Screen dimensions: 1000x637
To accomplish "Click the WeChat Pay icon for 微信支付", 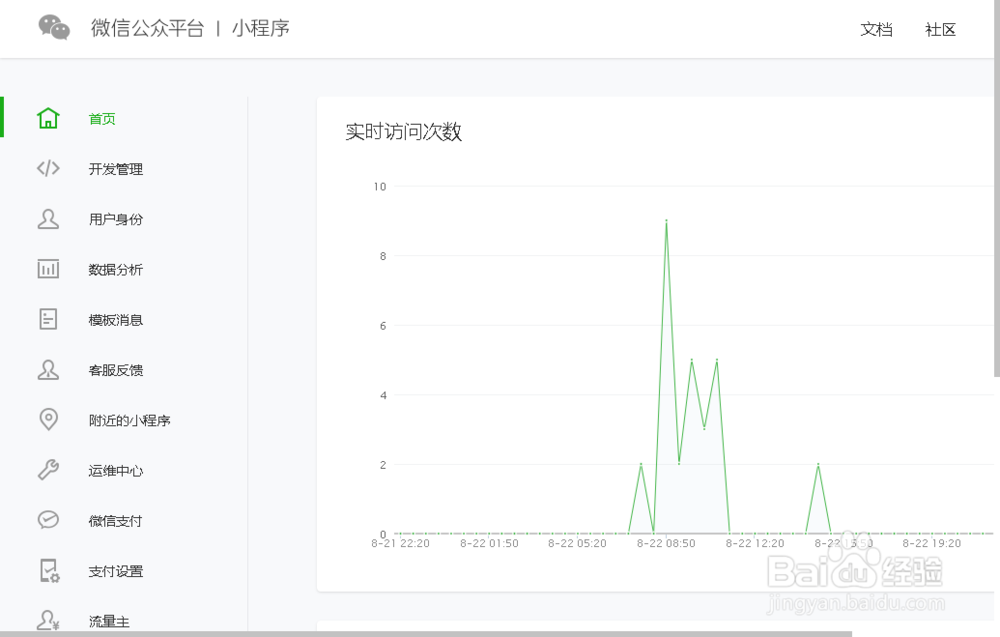I will tap(48, 520).
